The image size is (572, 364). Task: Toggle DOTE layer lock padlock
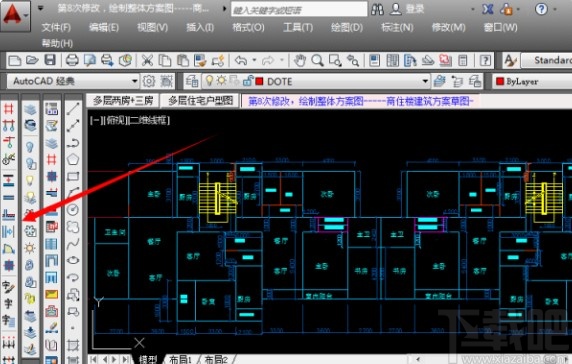point(248,81)
